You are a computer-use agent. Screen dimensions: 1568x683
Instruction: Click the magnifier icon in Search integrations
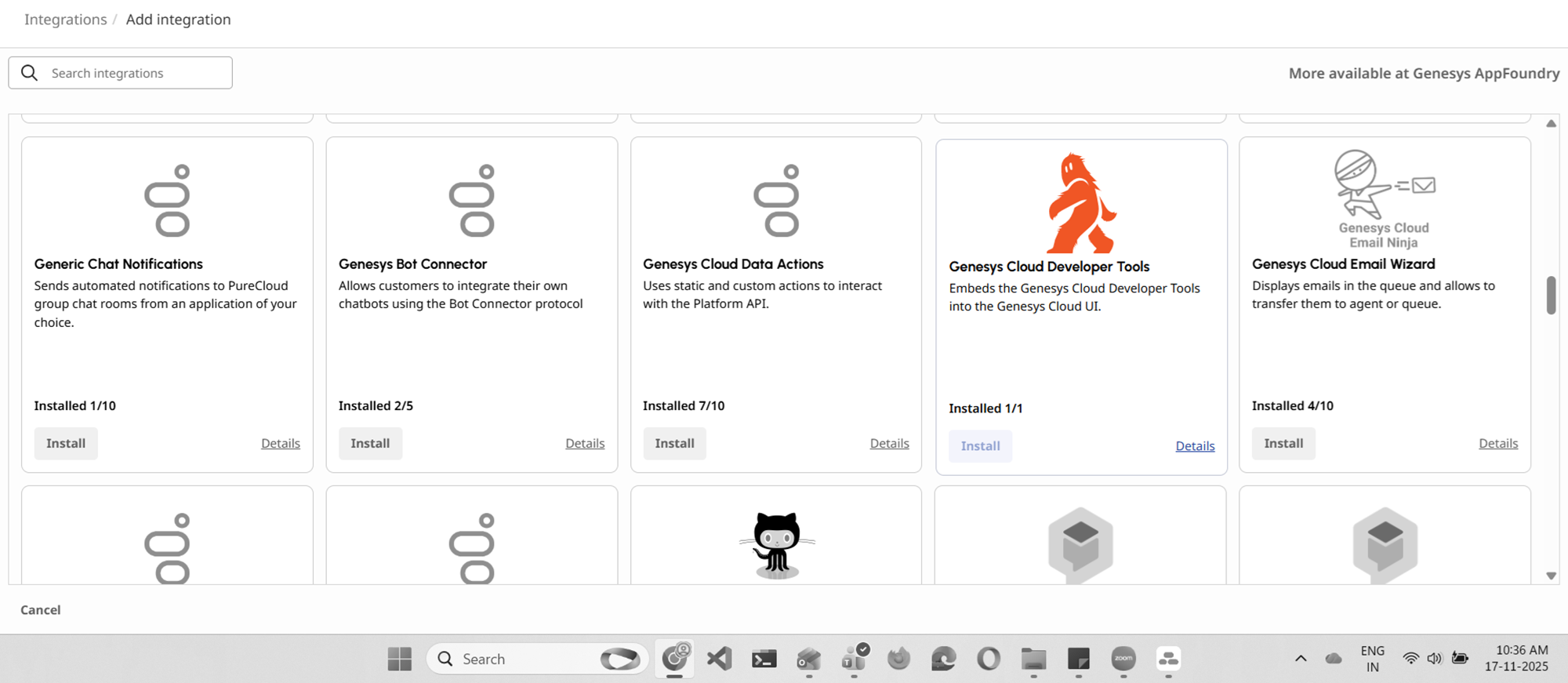(x=30, y=73)
